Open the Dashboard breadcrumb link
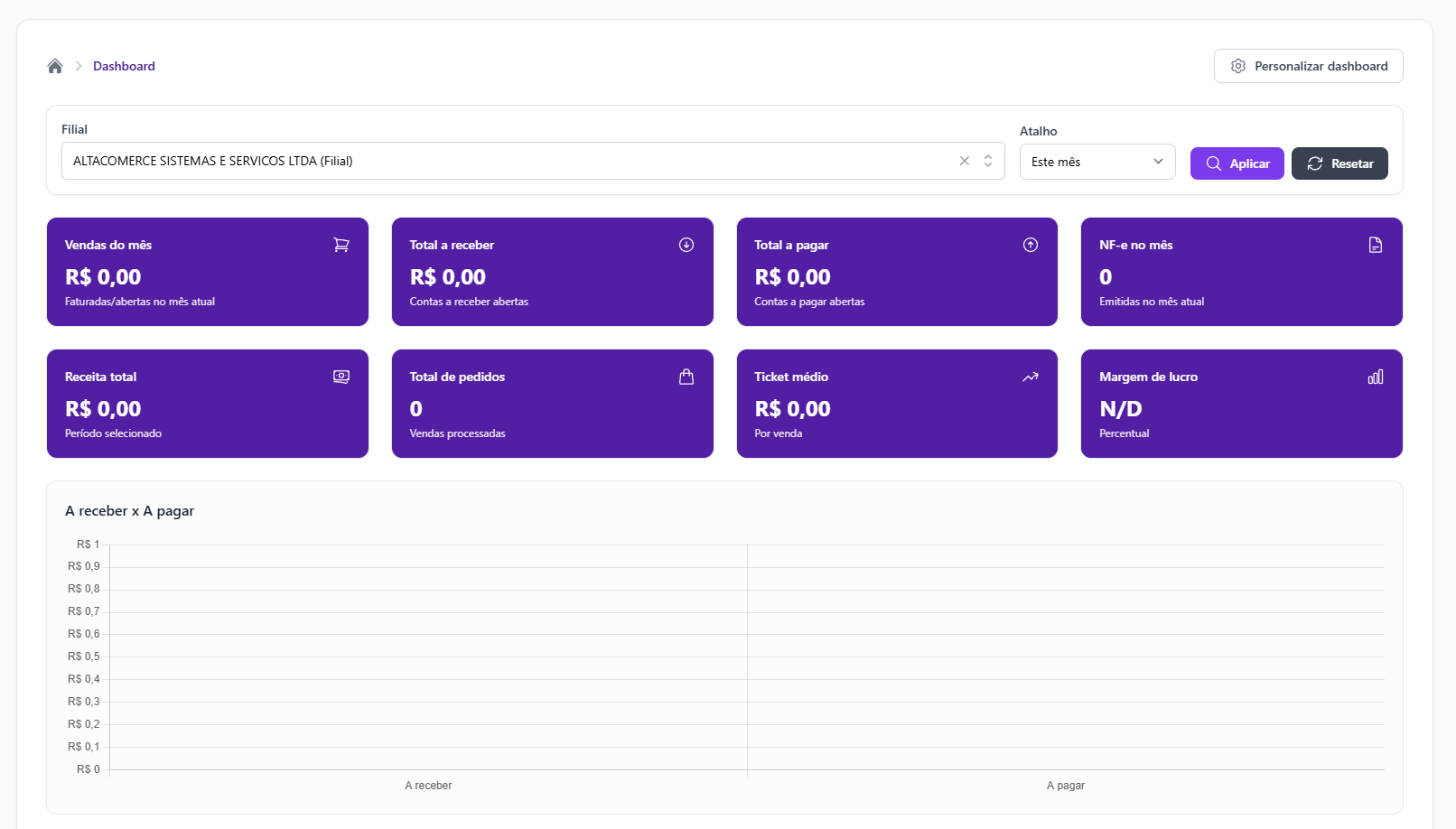Image resolution: width=1456 pixels, height=829 pixels. click(124, 66)
